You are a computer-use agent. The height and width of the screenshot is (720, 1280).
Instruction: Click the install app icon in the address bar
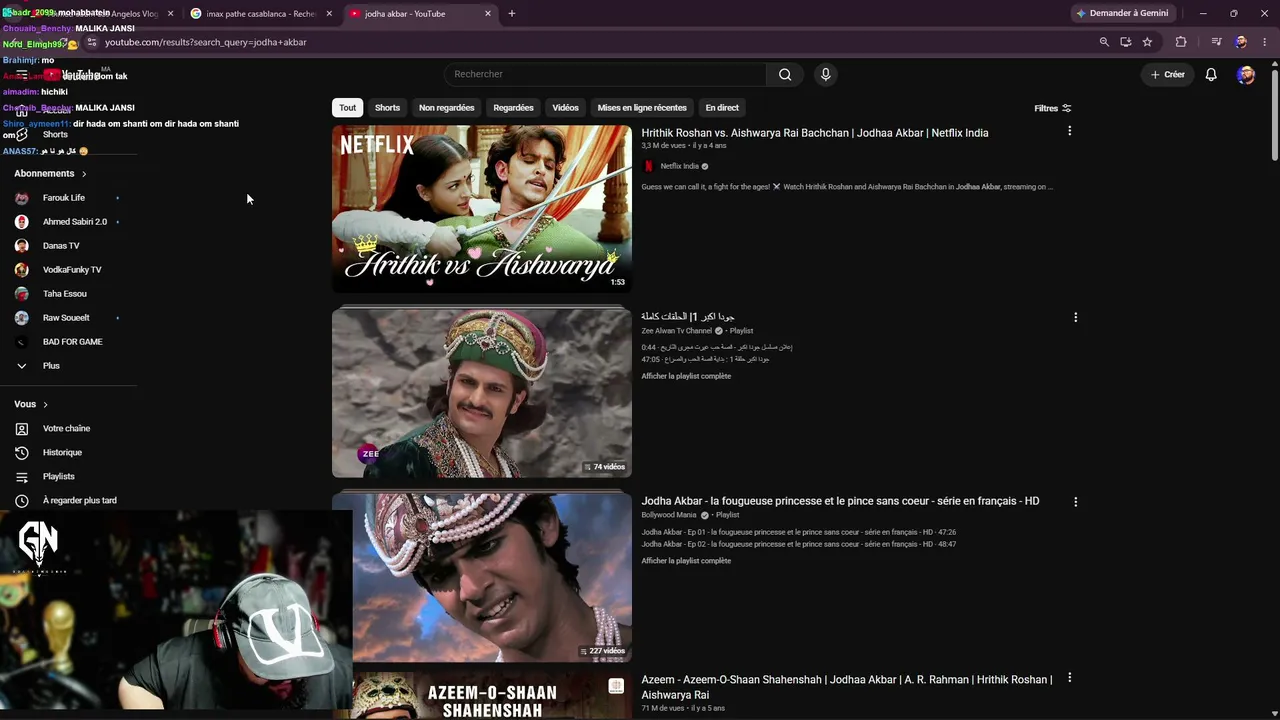(1126, 42)
